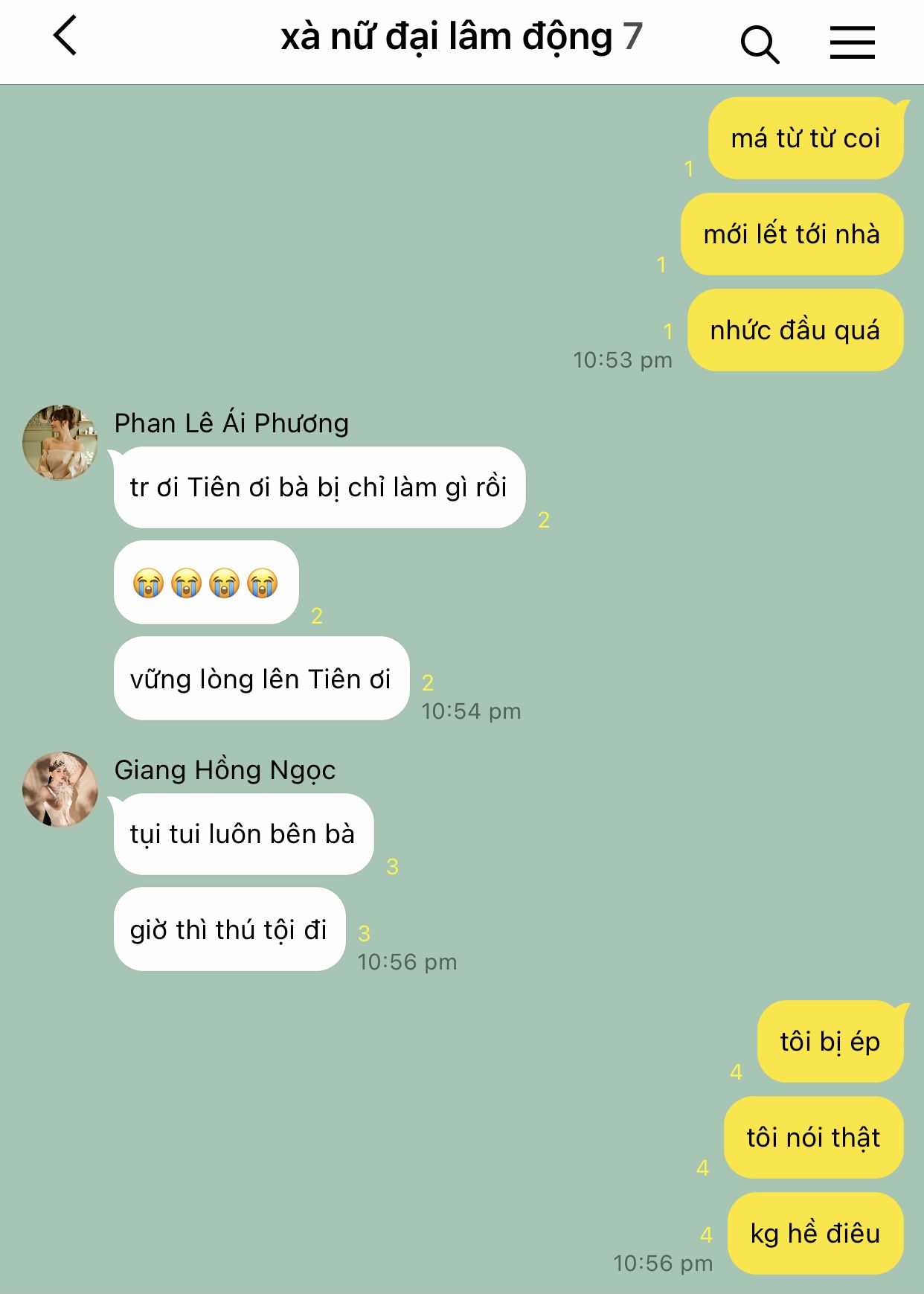Select the 'tôi bị ép' bubble

[x=830, y=1042]
